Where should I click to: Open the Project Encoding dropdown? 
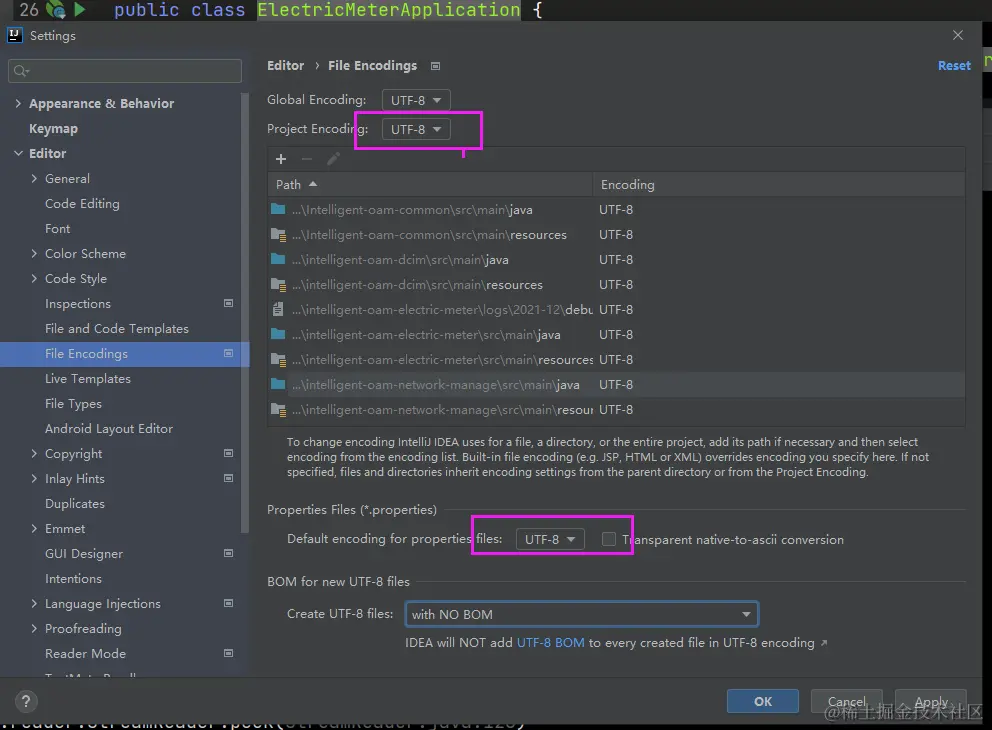pyautogui.click(x=416, y=129)
